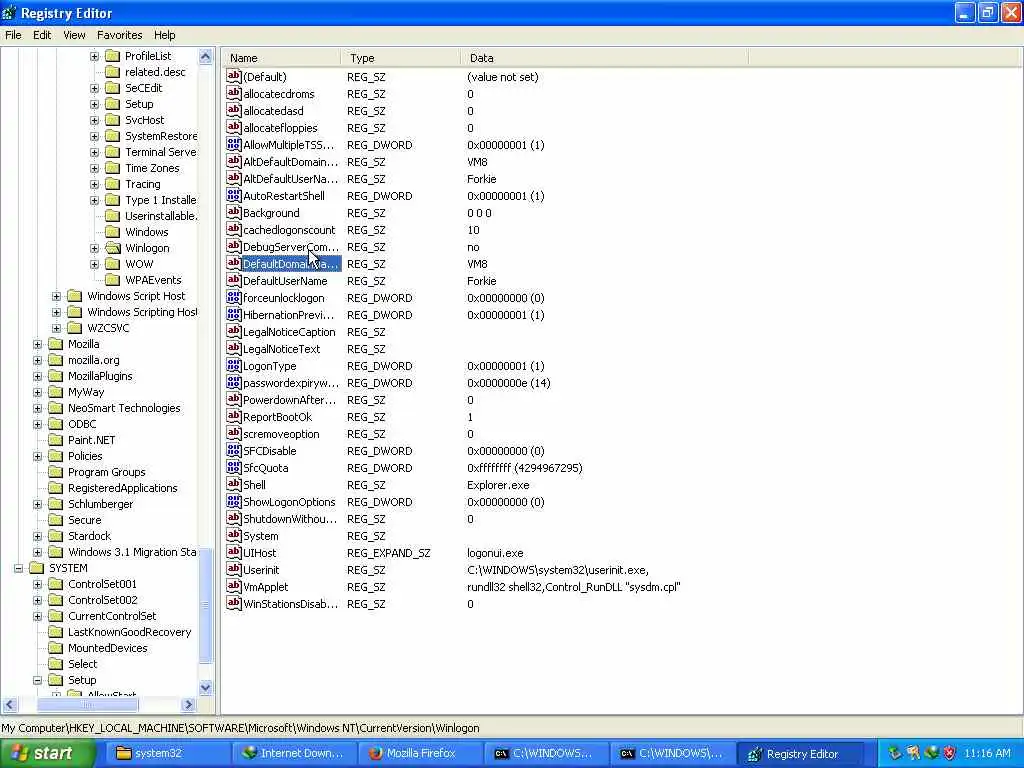Click the Winlogon open folder icon
This screenshot has width=1024, height=768.
coord(113,248)
